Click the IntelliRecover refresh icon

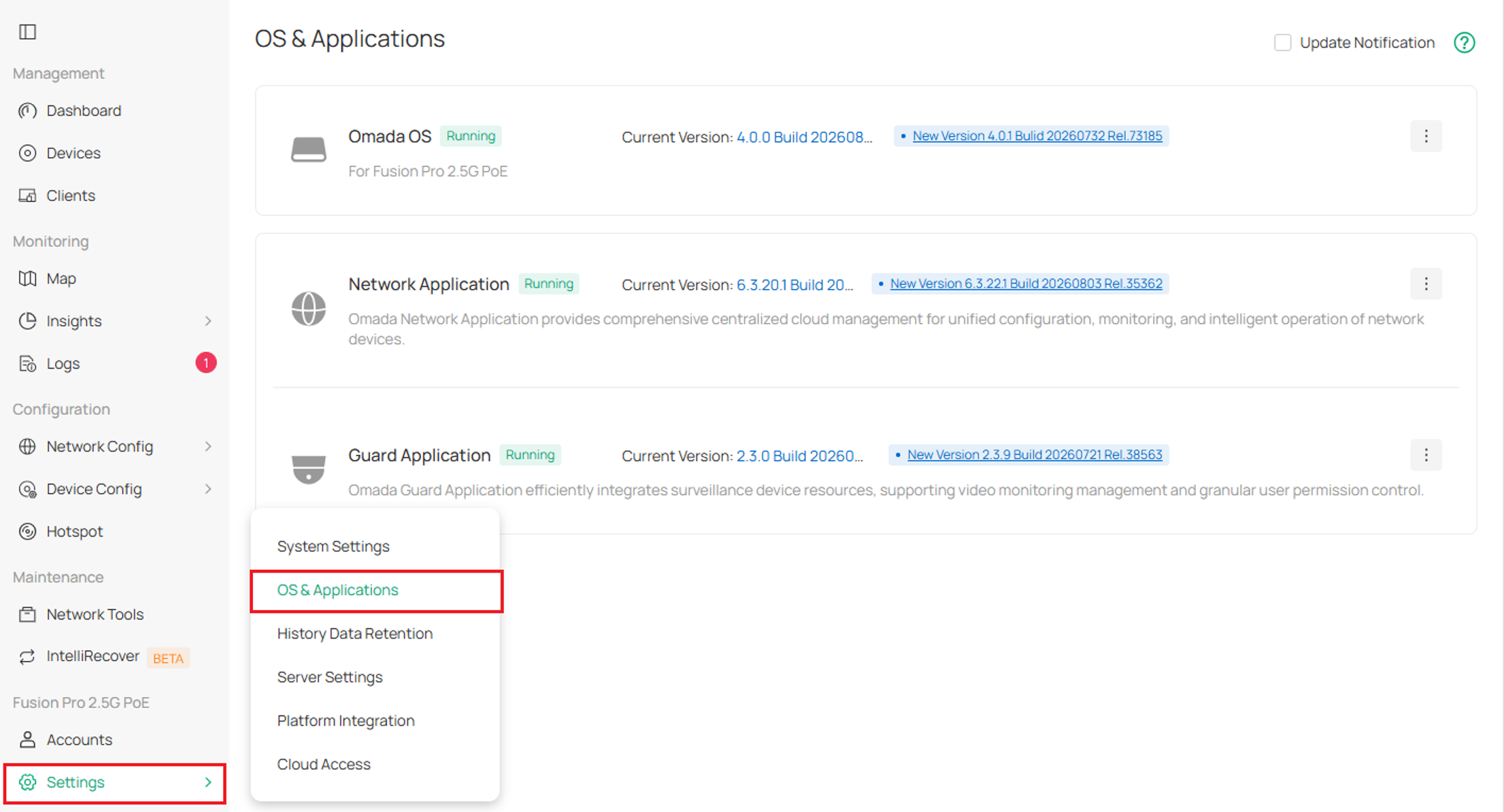[27, 657]
